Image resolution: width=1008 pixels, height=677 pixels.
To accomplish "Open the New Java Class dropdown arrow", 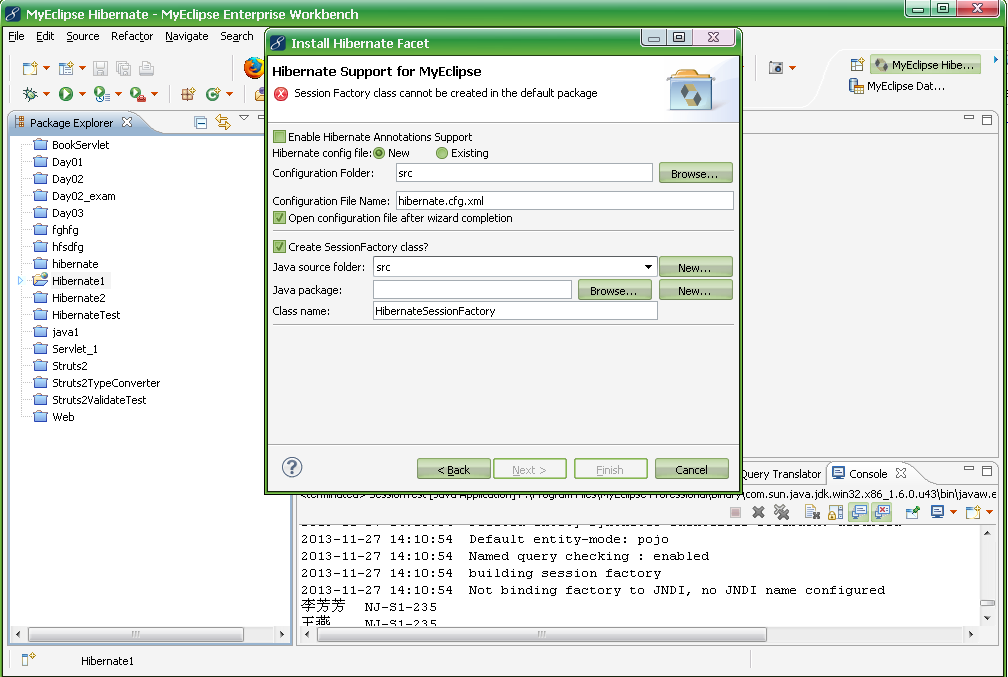I will (230, 94).
